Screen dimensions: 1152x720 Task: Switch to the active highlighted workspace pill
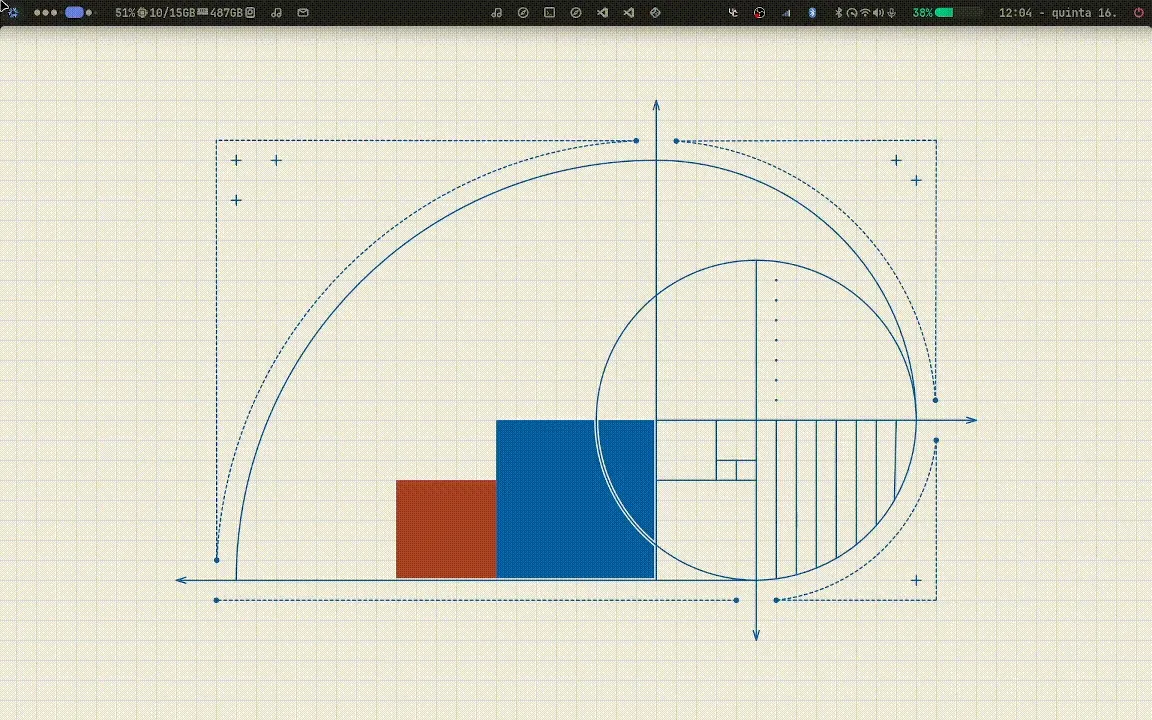[x=74, y=12]
